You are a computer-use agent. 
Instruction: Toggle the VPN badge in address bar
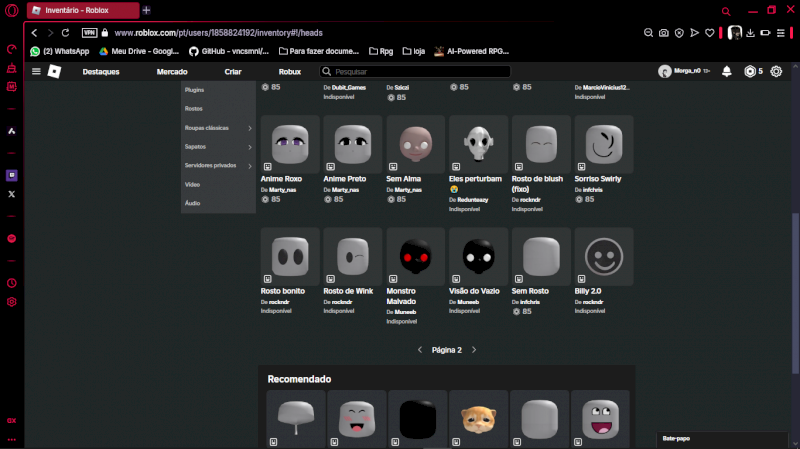(x=89, y=33)
